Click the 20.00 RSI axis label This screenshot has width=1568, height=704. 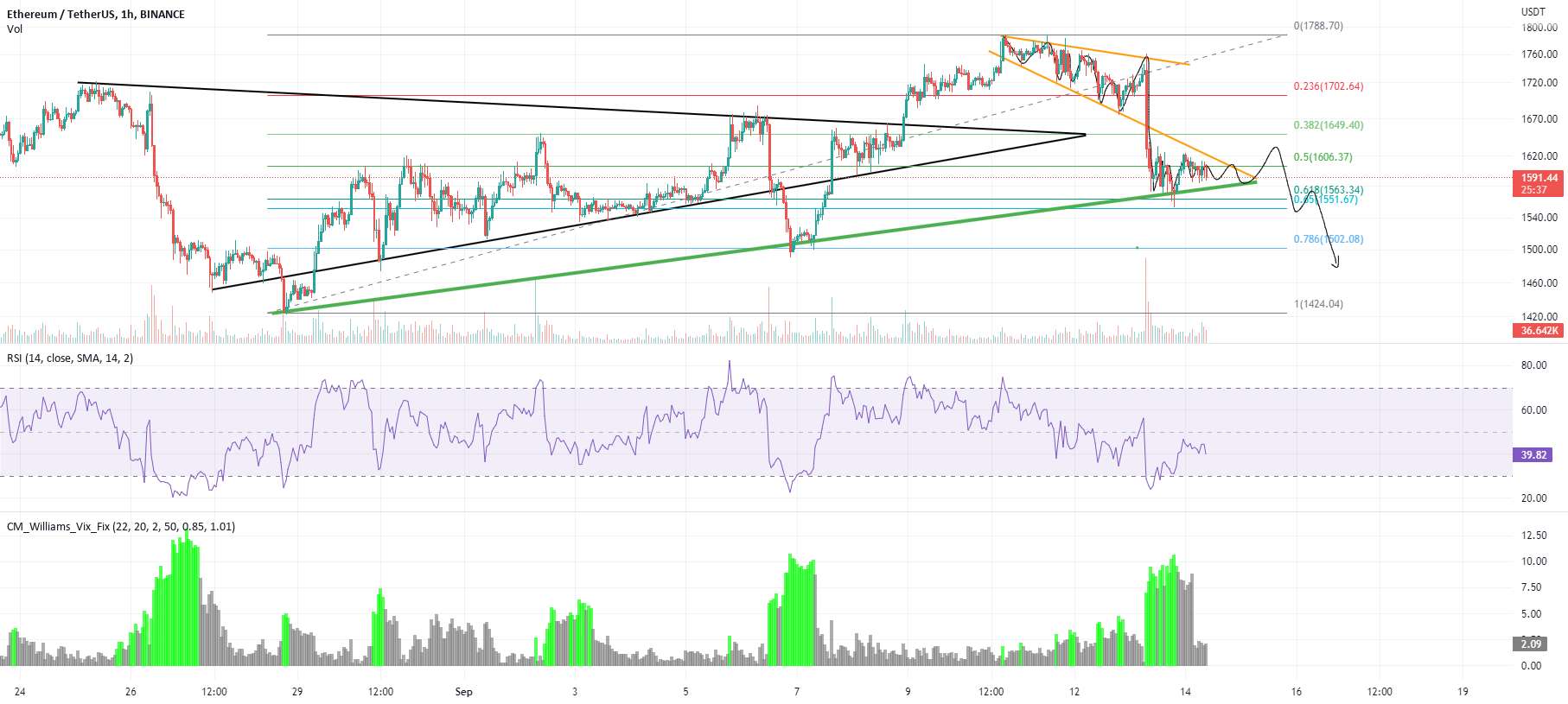1534,498
